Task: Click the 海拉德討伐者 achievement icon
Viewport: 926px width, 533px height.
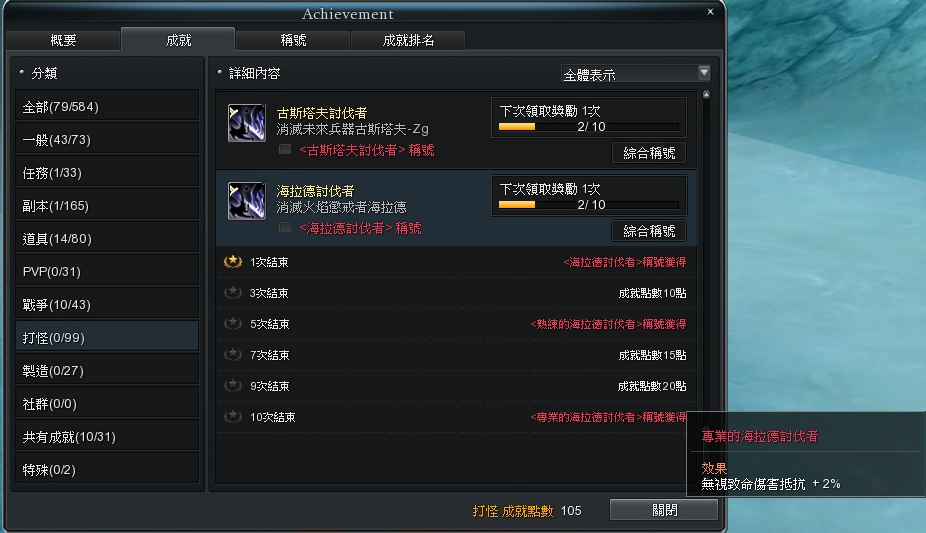Action: coord(247,201)
